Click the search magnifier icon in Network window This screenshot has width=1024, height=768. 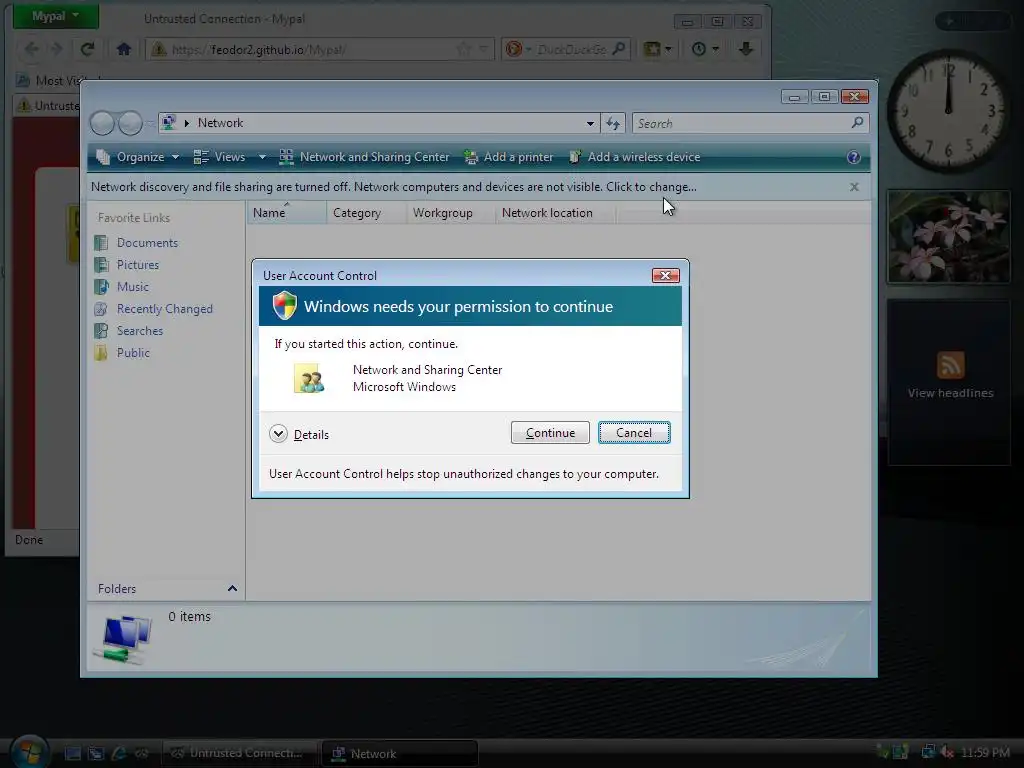857,123
